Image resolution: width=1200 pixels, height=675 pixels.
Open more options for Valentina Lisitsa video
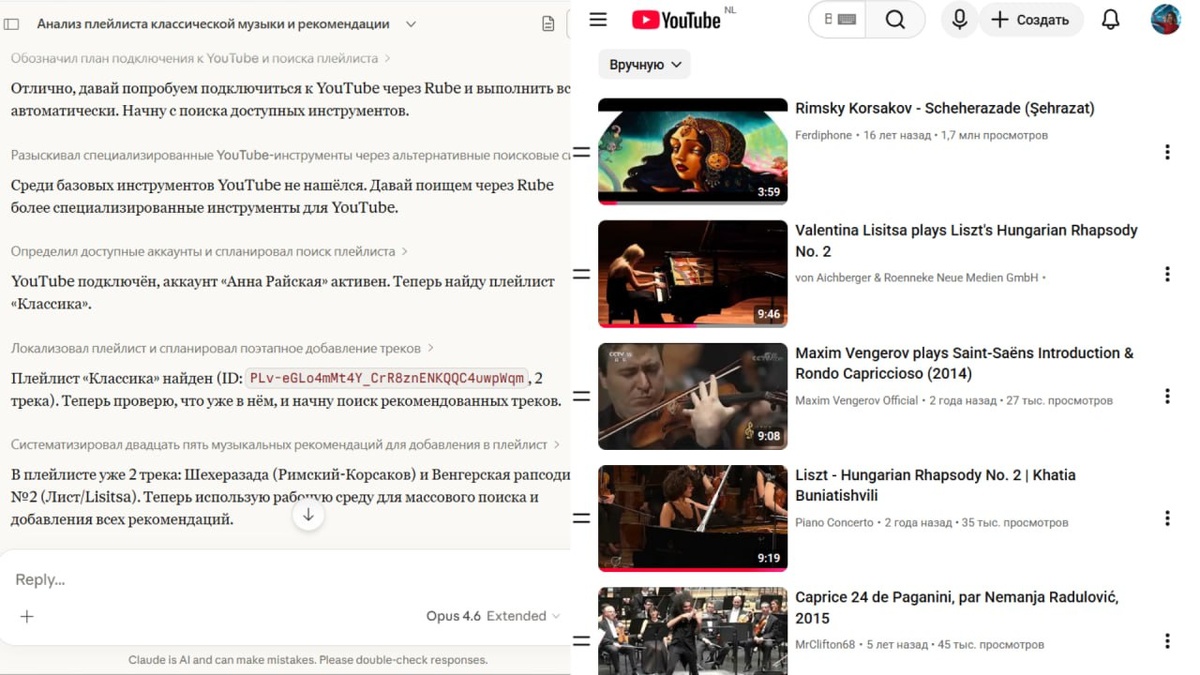[x=1167, y=274]
